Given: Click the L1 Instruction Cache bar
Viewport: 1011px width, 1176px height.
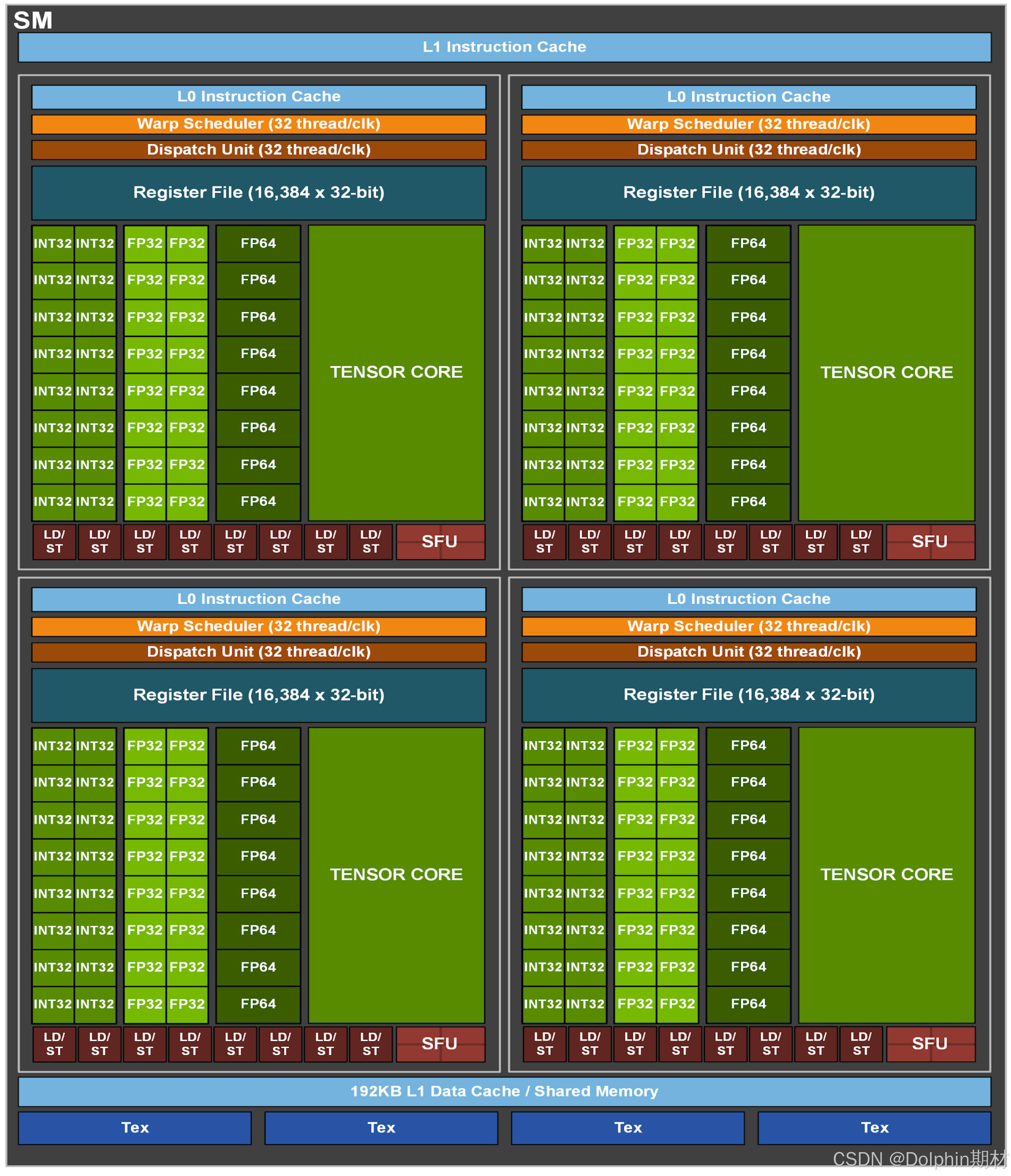Looking at the screenshot, I should (x=504, y=47).
